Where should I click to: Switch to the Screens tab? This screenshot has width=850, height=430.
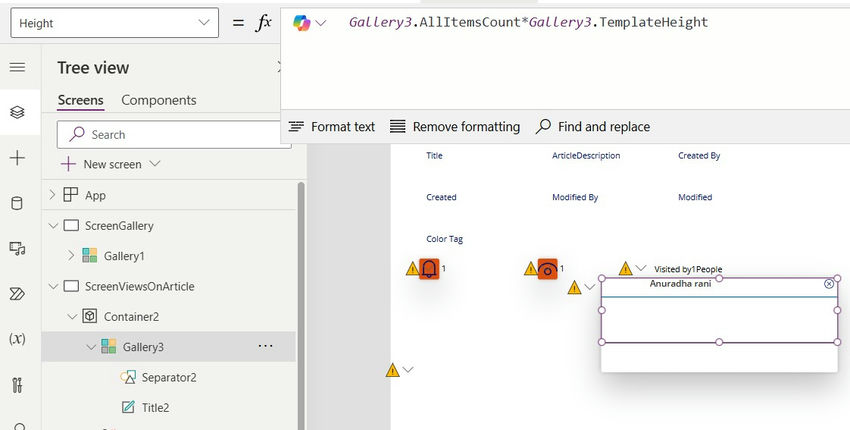coord(80,100)
